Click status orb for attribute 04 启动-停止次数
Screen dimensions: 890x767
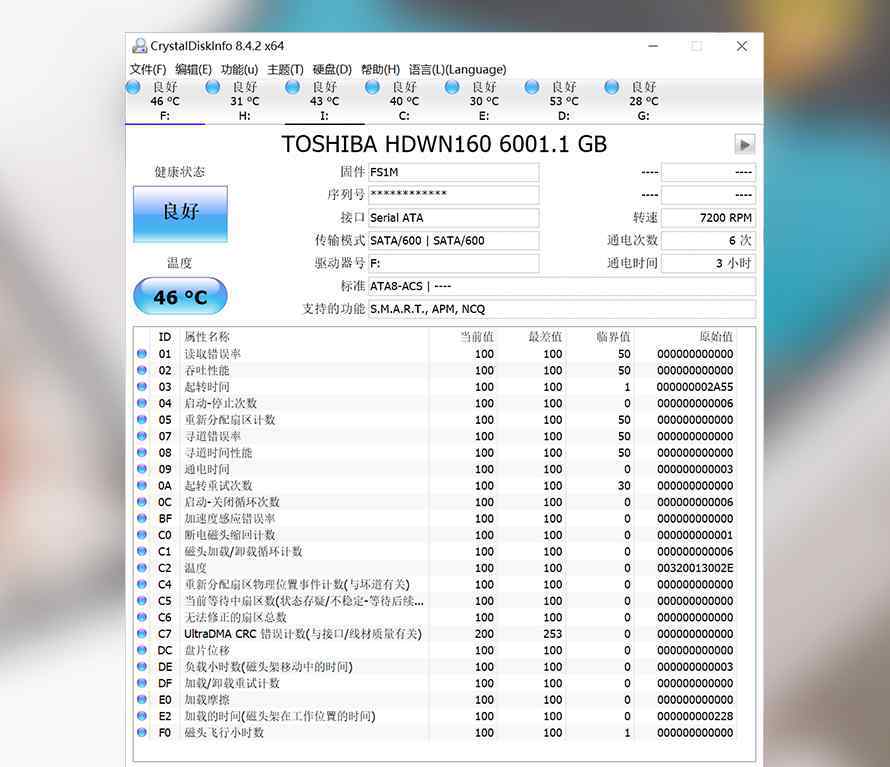coord(142,403)
